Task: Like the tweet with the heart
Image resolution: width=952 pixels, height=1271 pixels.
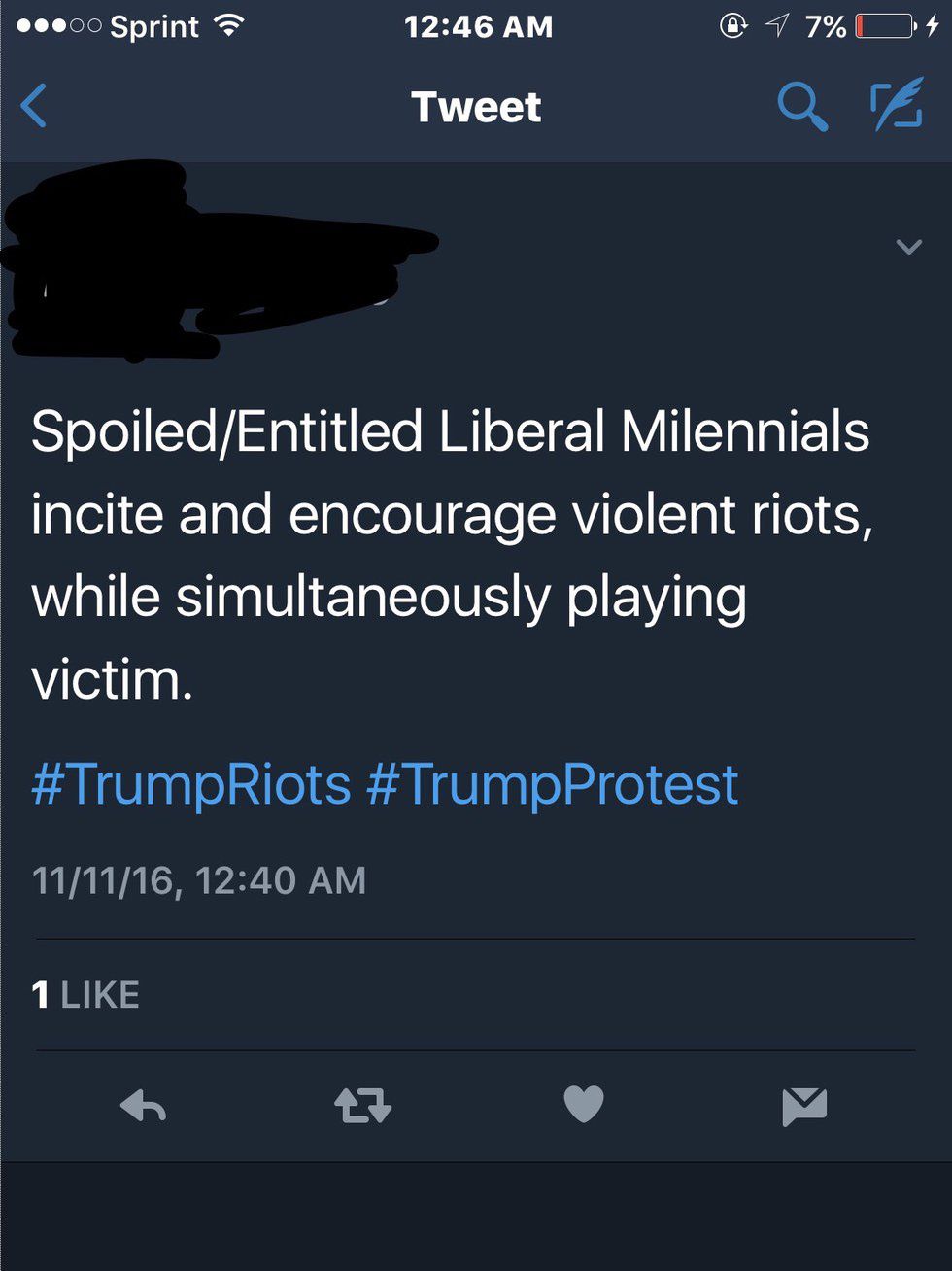Action: click(584, 1105)
